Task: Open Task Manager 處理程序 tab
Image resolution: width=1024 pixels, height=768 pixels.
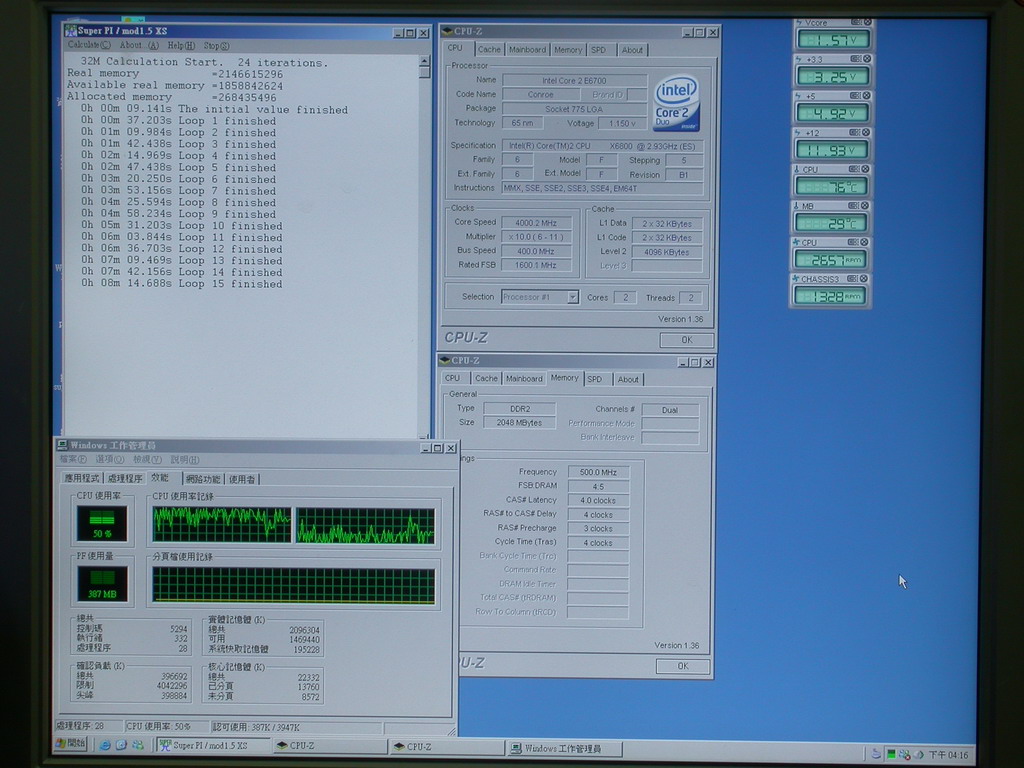Action: [125, 479]
